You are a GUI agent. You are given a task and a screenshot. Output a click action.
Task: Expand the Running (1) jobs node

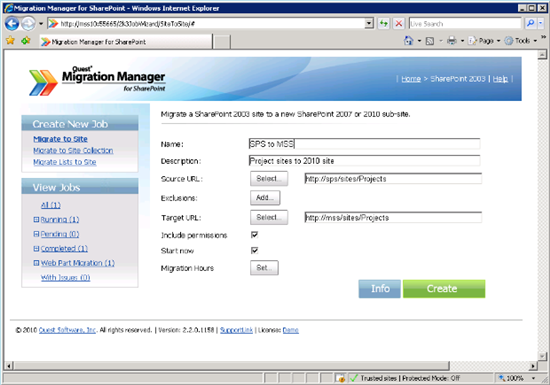click(36, 219)
